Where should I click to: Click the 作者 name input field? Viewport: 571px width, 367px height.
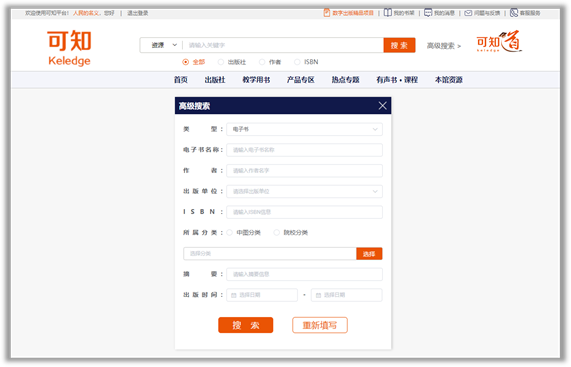304,171
